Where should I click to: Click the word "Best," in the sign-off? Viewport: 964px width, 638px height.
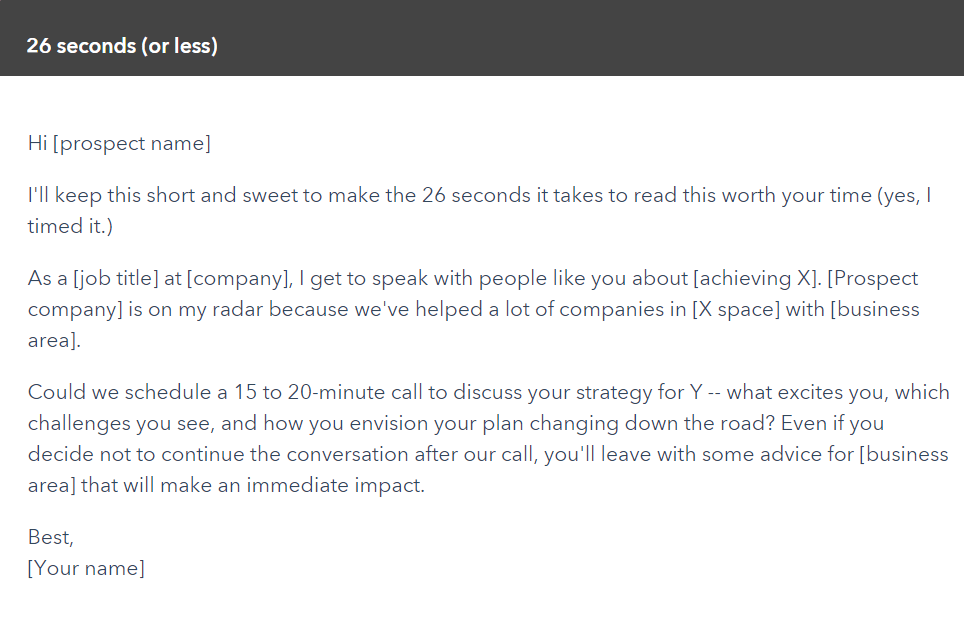tap(50, 537)
